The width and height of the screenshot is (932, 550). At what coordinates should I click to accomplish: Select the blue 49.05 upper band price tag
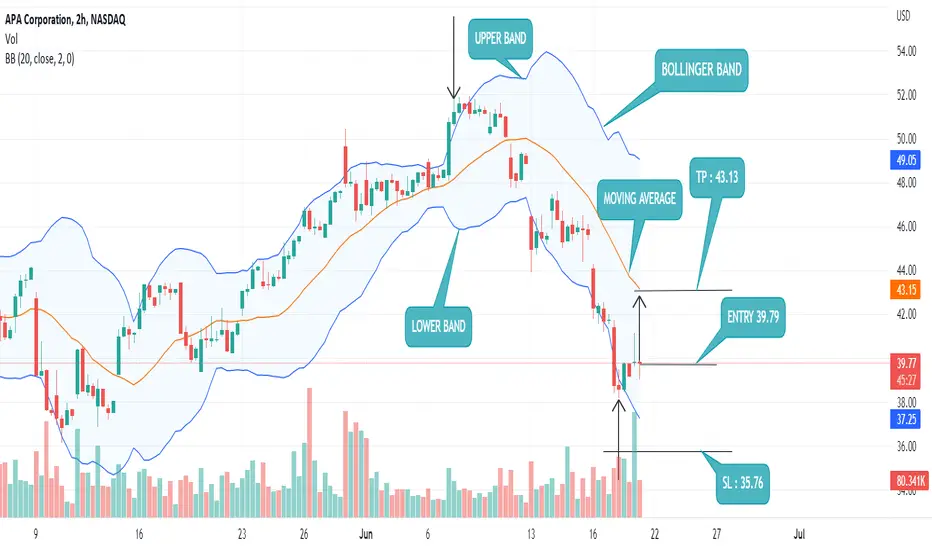[906, 160]
